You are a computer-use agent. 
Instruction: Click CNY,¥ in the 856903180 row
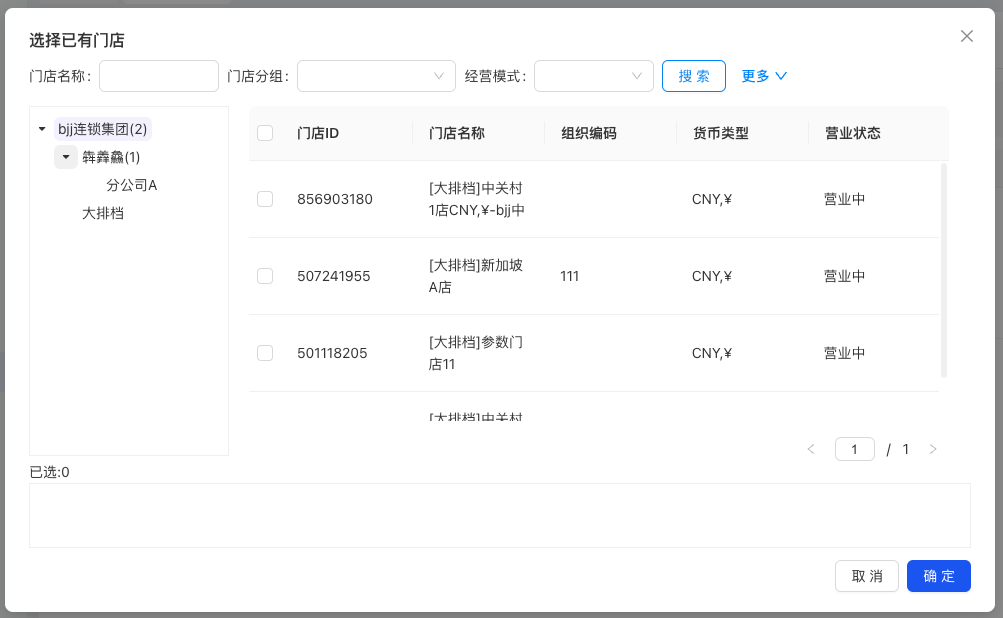coord(711,199)
